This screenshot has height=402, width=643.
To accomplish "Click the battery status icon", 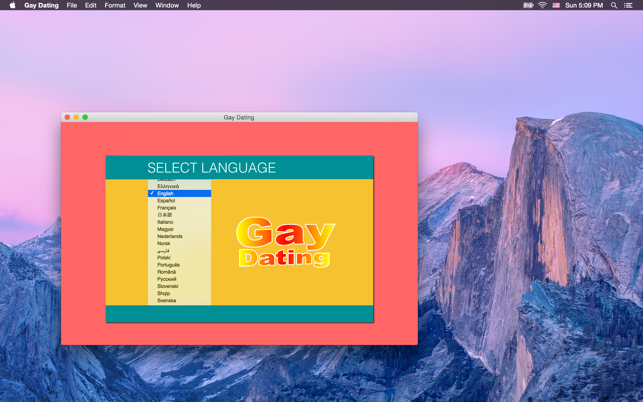I will 528,5.
